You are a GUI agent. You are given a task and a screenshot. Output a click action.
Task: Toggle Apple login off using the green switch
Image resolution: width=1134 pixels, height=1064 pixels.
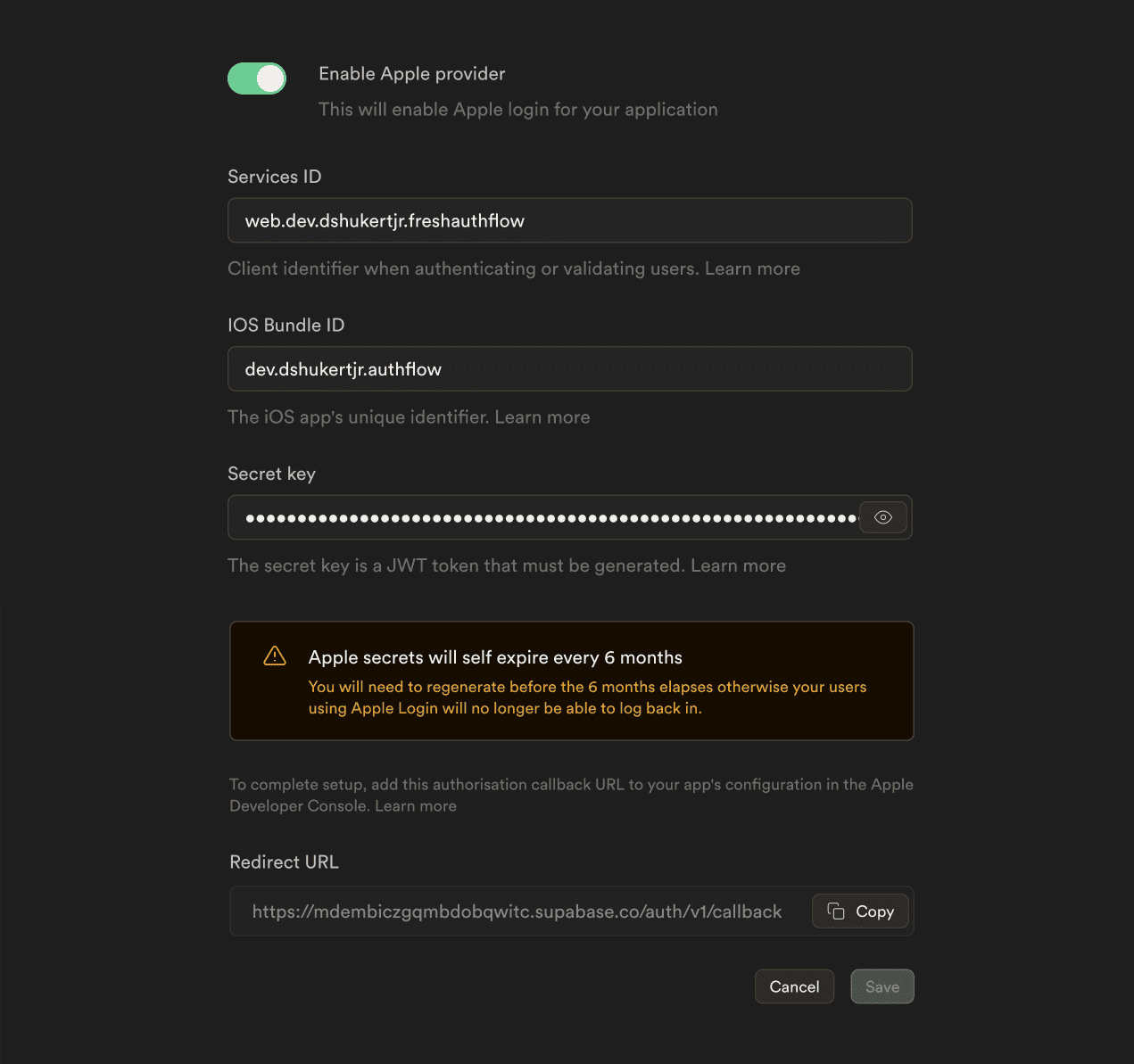coord(257,78)
